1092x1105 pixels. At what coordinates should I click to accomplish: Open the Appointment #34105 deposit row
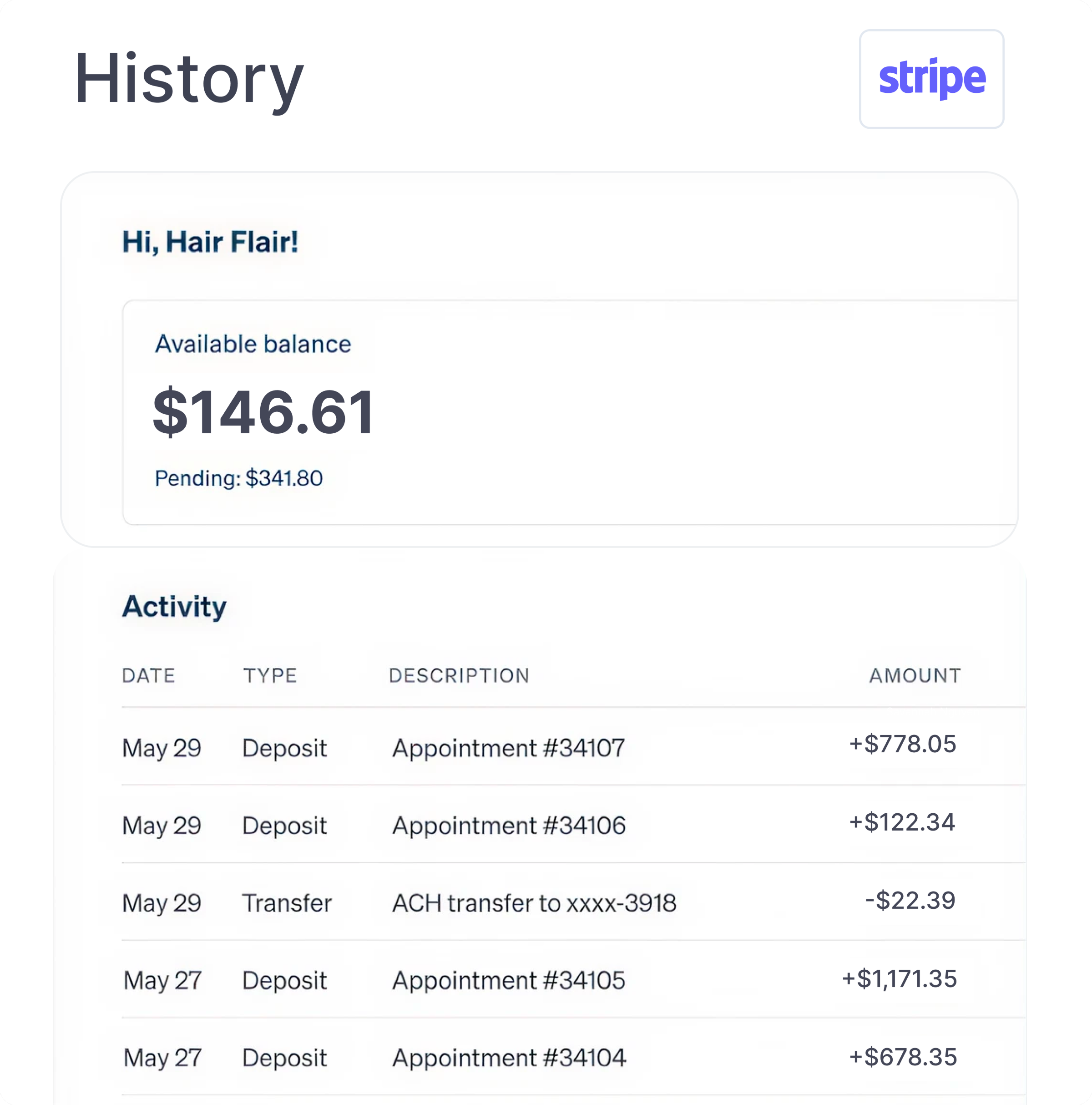[573, 978]
